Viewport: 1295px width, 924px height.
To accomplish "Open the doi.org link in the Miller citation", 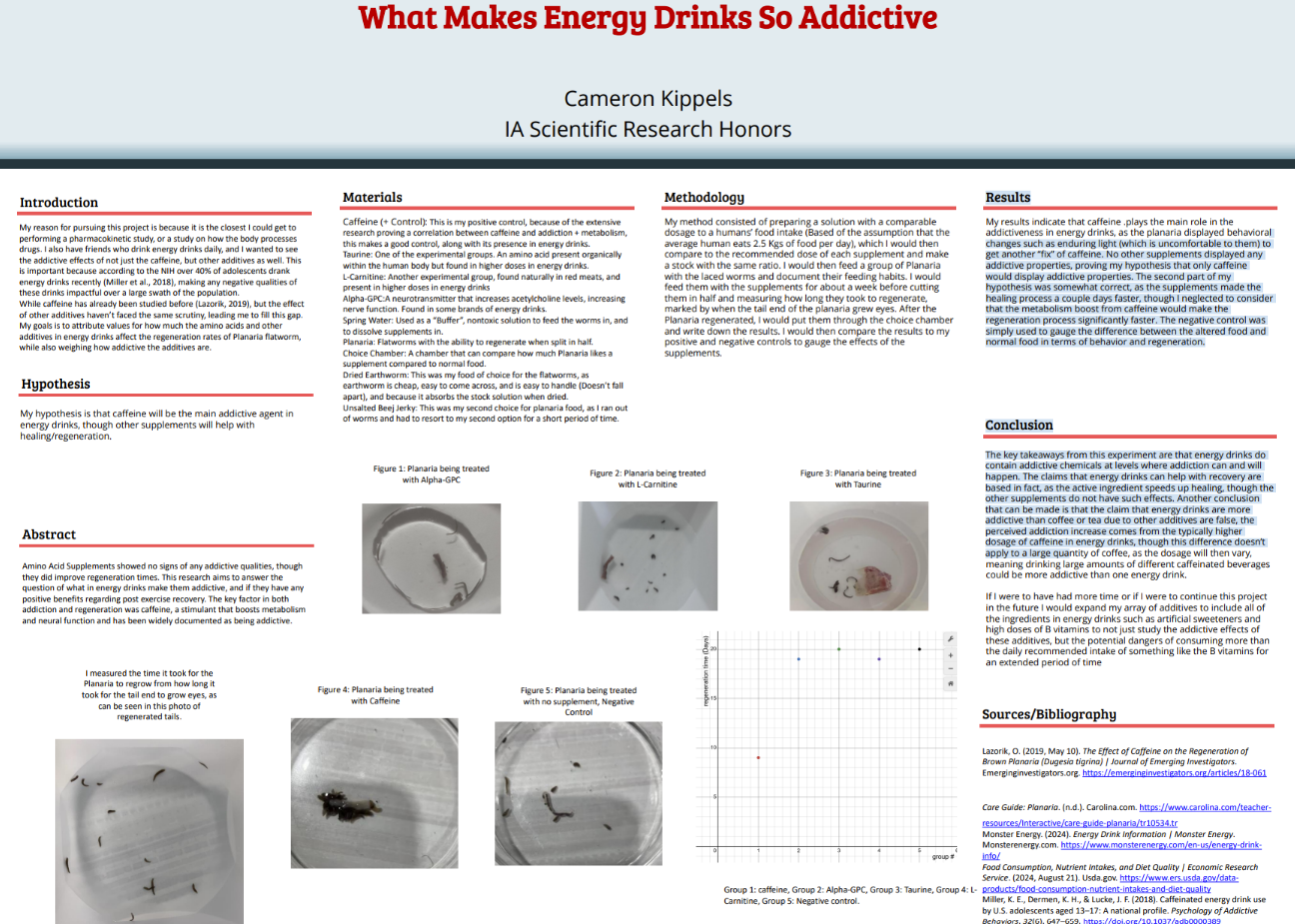I will pyautogui.click(x=1151, y=920).
